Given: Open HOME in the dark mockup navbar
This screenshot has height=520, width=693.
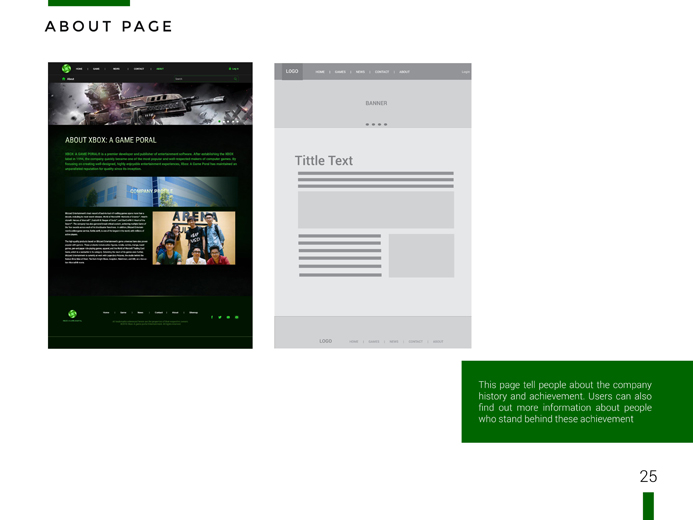Looking at the screenshot, I should coord(79,69).
